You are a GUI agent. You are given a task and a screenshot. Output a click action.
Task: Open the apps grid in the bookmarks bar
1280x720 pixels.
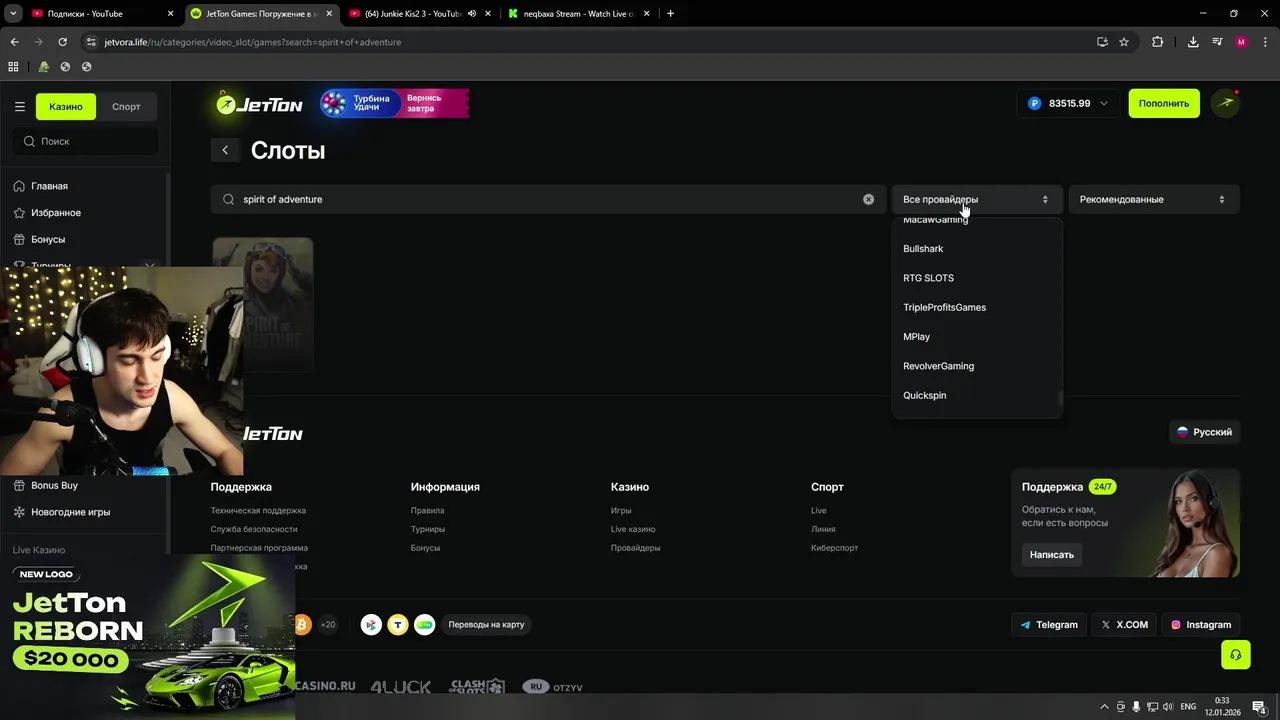tap(13, 66)
